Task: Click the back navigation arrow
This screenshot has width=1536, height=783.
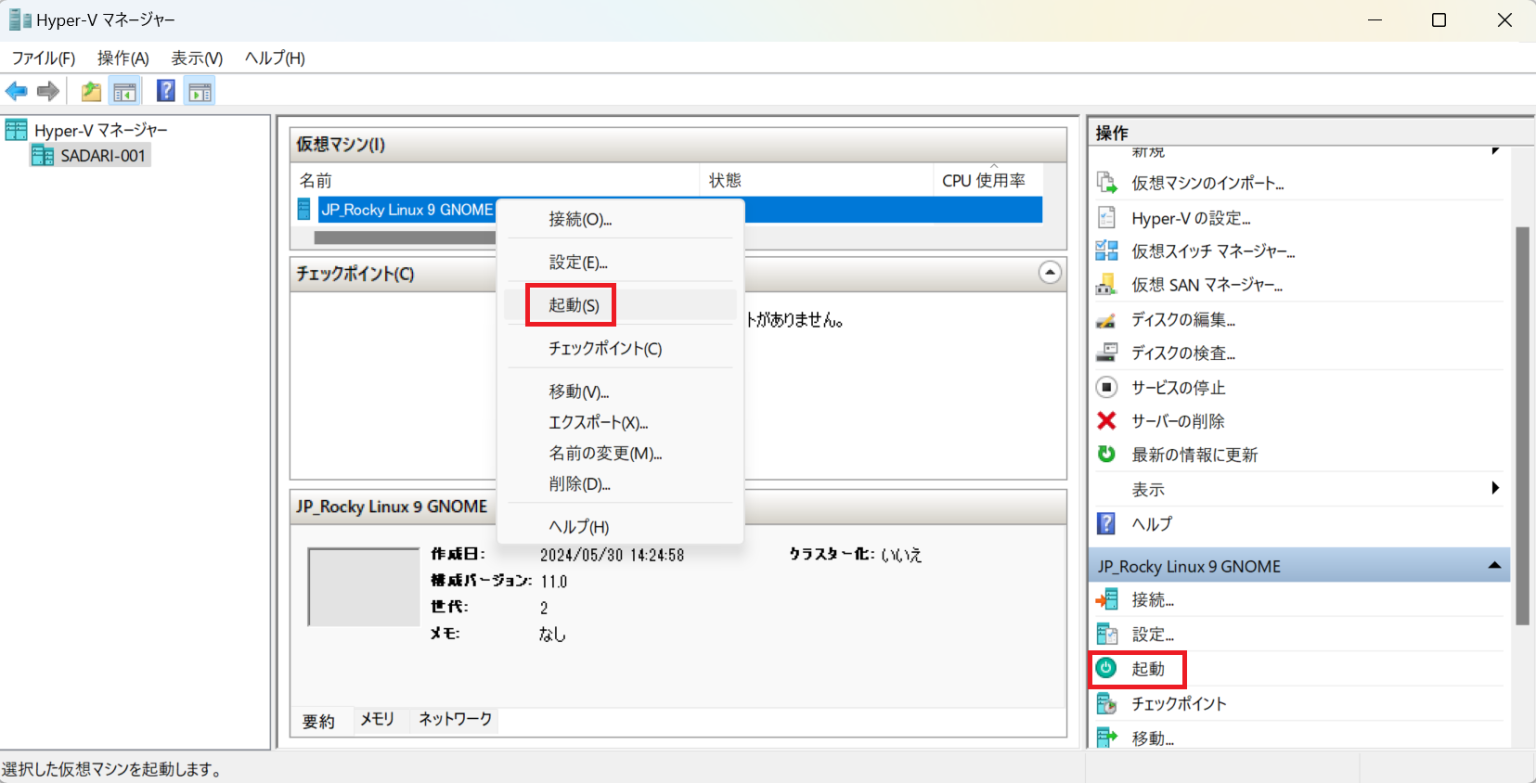Action: pos(16,90)
